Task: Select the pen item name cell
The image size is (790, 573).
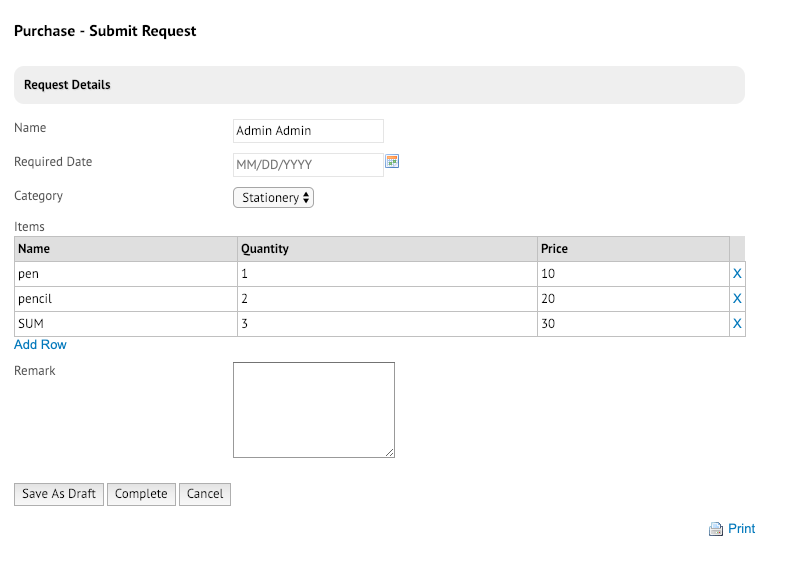Action: [x=125, y=274]
